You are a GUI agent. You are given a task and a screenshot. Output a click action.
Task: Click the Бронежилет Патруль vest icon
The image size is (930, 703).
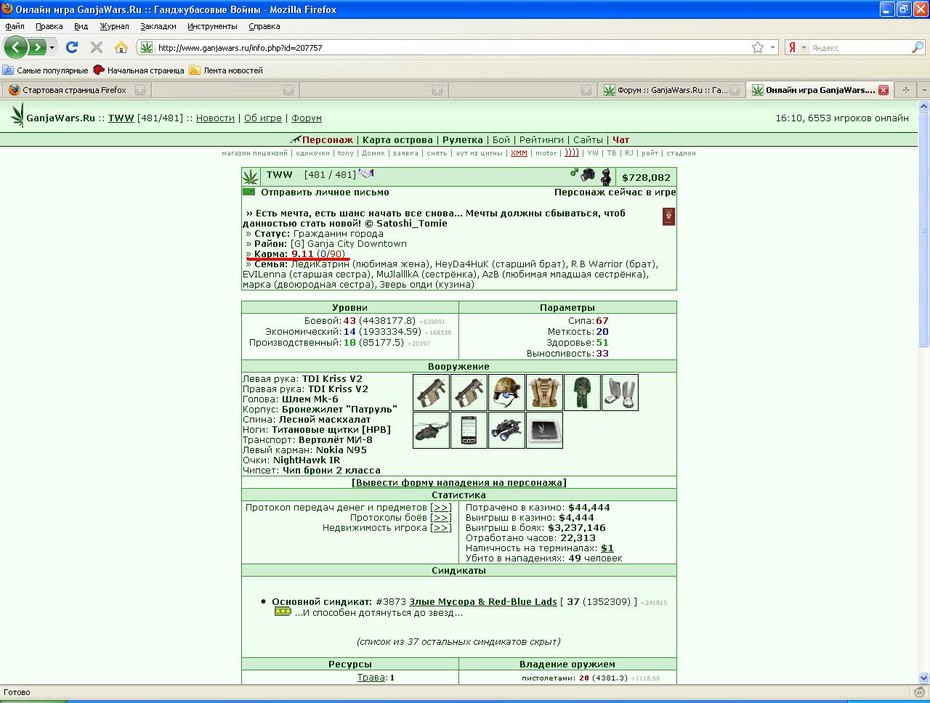(544, 392)
